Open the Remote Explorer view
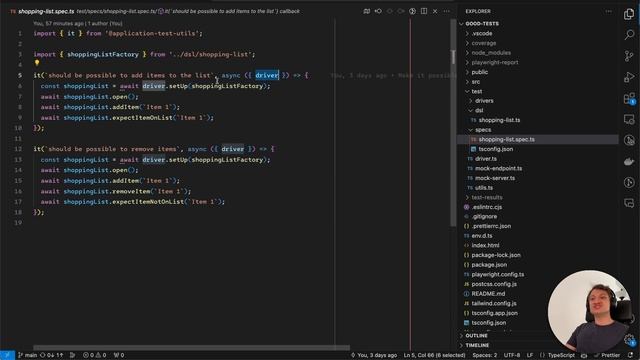Screen dimensions: 640x360 coord(629,119)
